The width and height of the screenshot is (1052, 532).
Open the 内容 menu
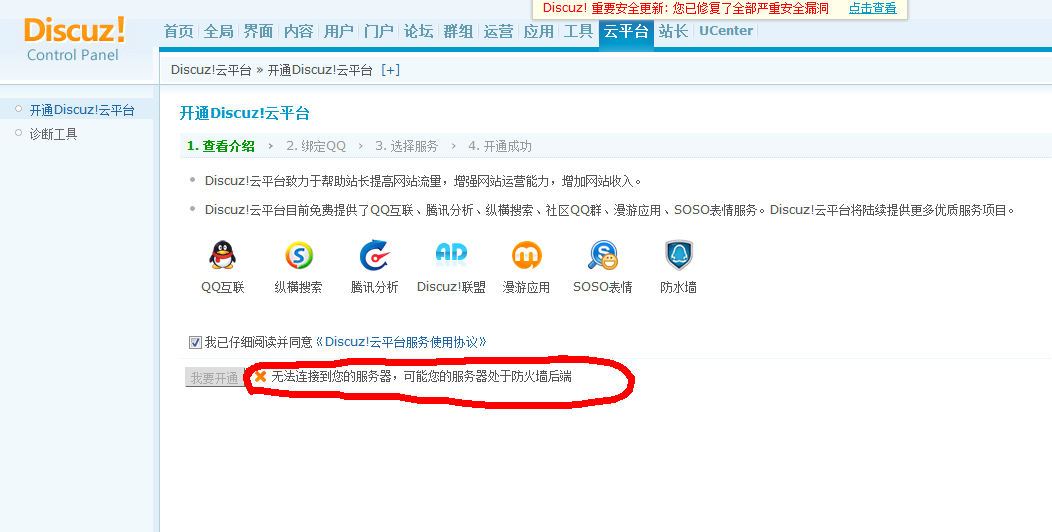coord(299,31)
